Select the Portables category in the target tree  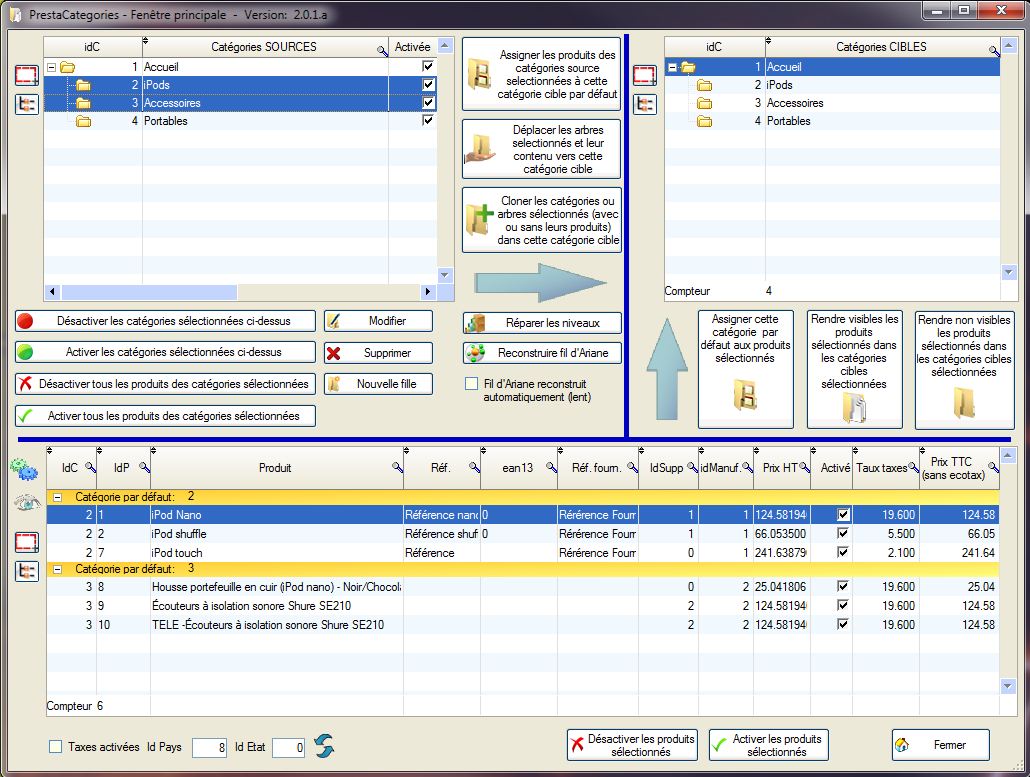[x=788, y=121]
